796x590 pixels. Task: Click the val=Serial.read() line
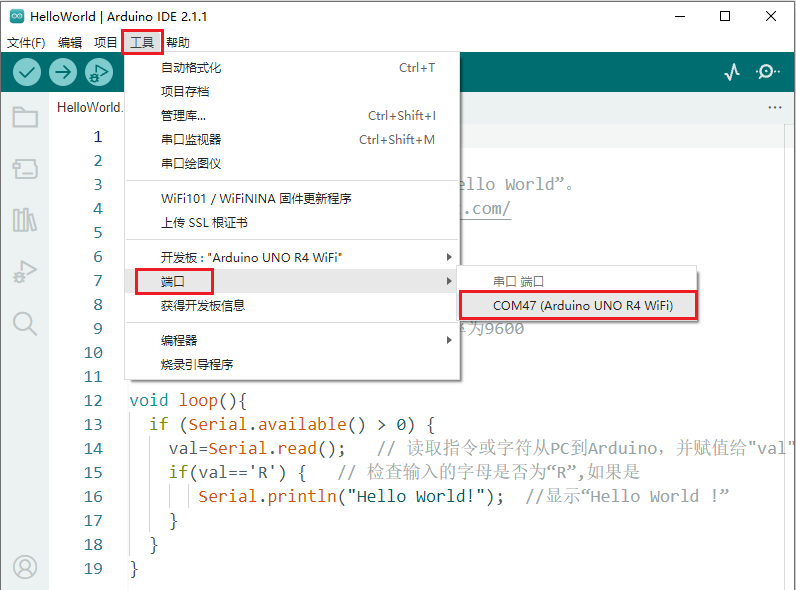tap(257, 448)
